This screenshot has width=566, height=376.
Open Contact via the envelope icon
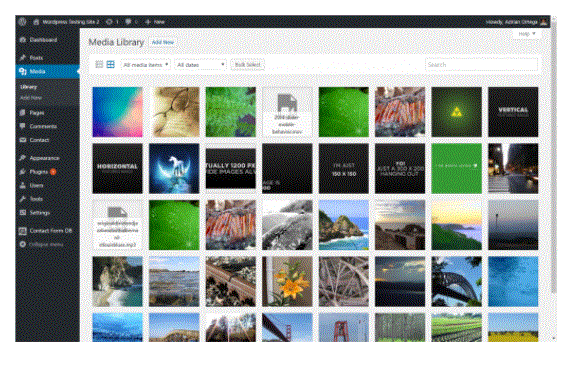23,140
